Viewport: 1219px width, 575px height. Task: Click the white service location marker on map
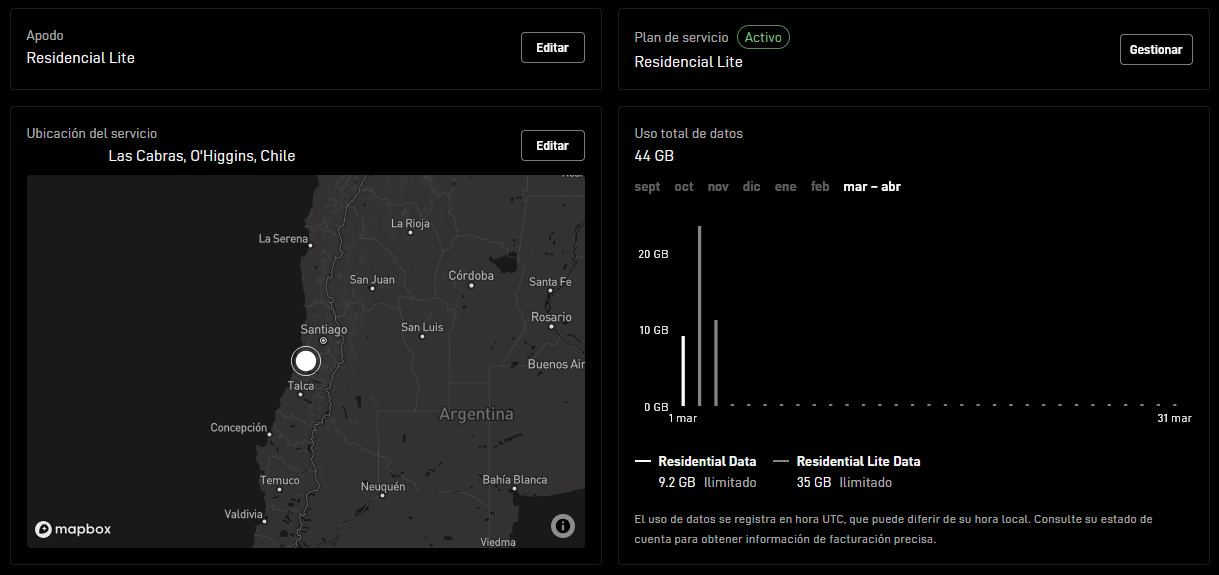click(x=306, y=361)
